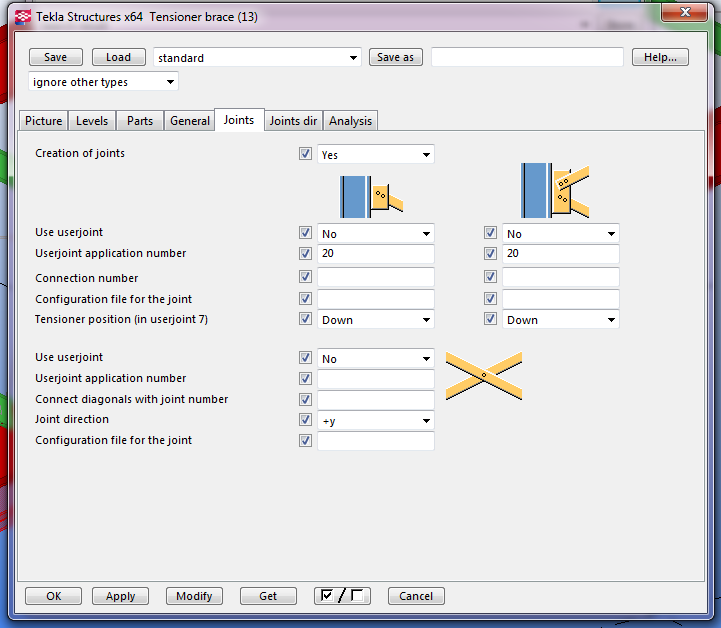Click left Userjoint application number field '20'
The height and width of the screenshot is (628, 721).
point(376,254)
